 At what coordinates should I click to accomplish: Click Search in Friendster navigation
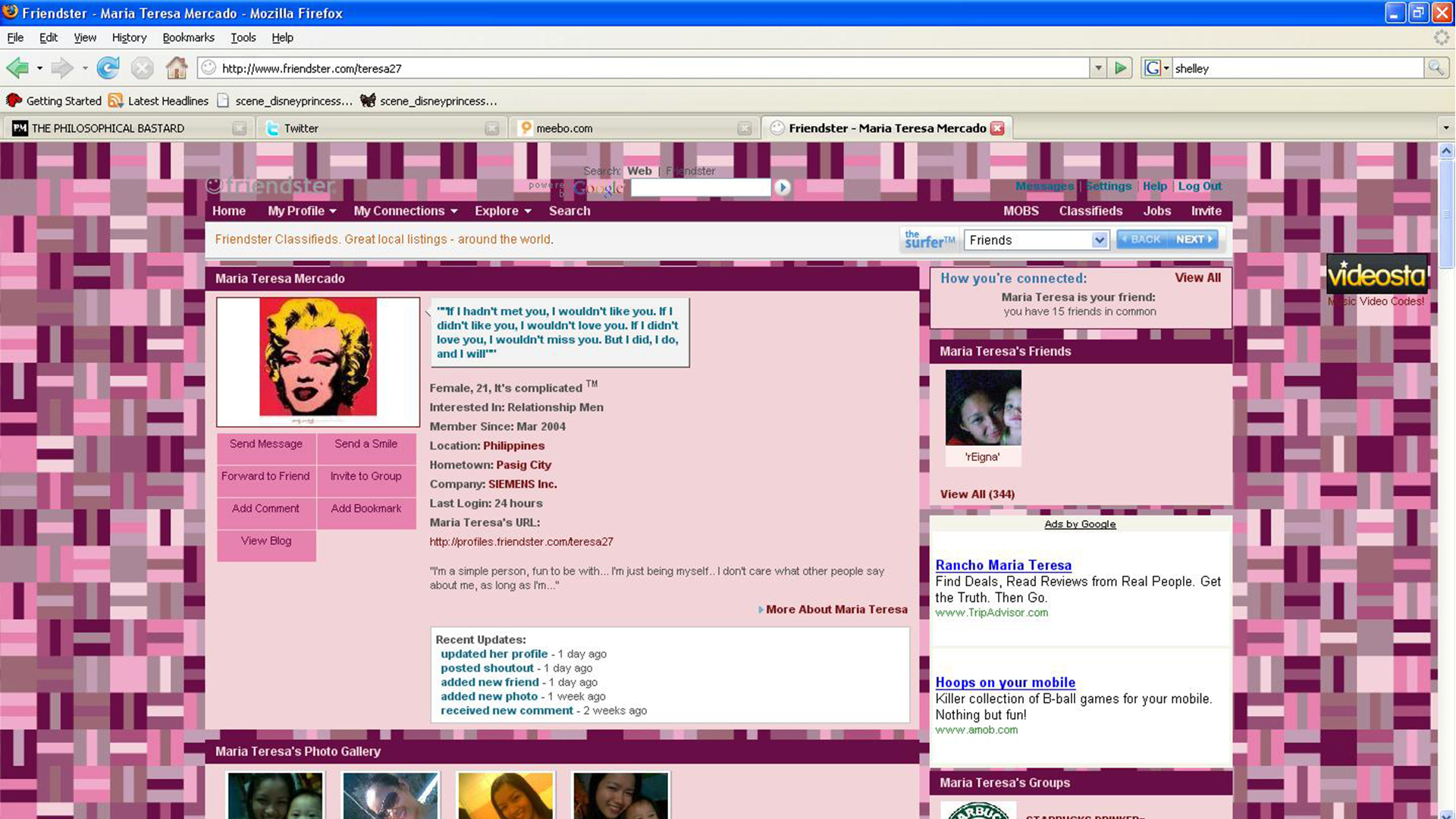coord(570,211)
